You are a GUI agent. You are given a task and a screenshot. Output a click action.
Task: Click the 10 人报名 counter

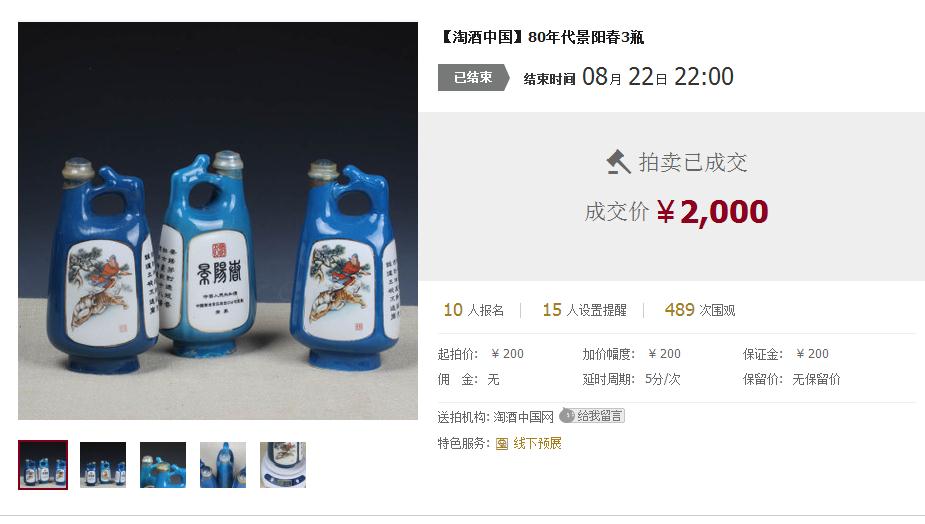[474, 310]
